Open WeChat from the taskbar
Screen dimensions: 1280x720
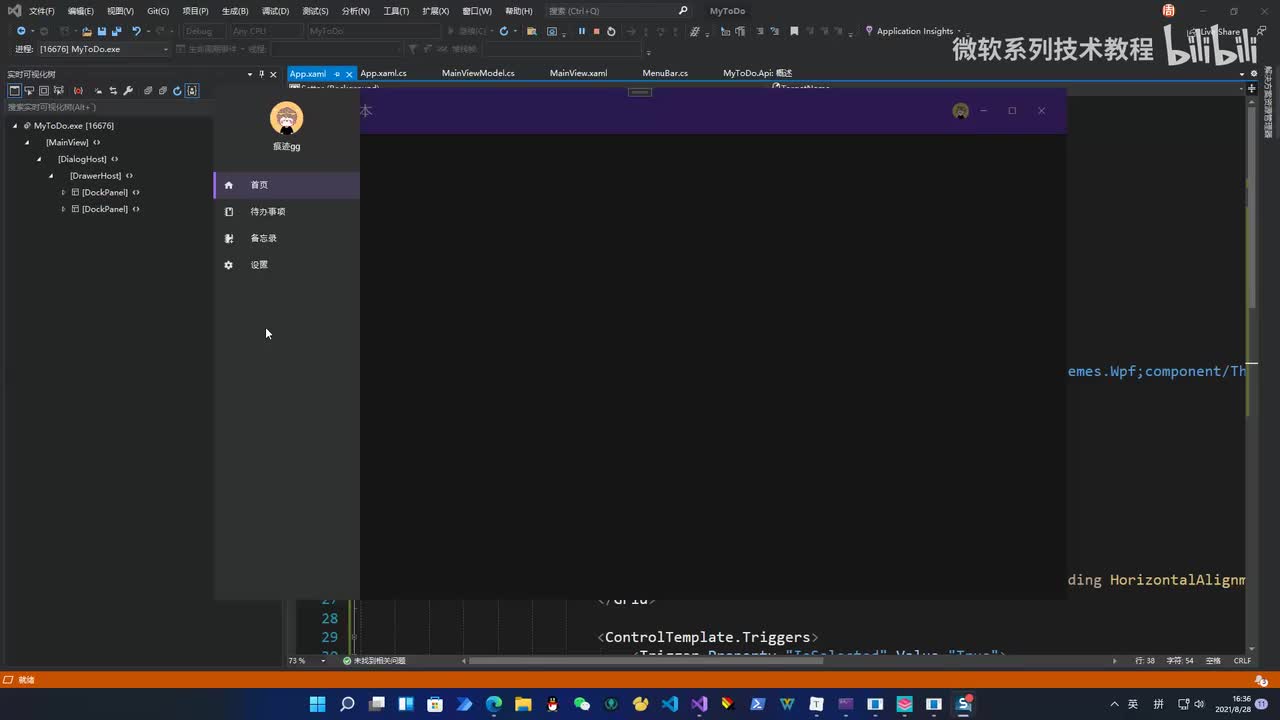[582, 704]
